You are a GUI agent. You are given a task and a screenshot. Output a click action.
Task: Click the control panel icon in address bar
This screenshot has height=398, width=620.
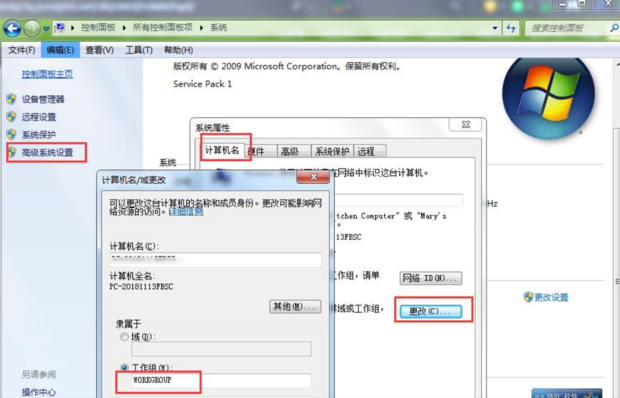coord(60,28)
